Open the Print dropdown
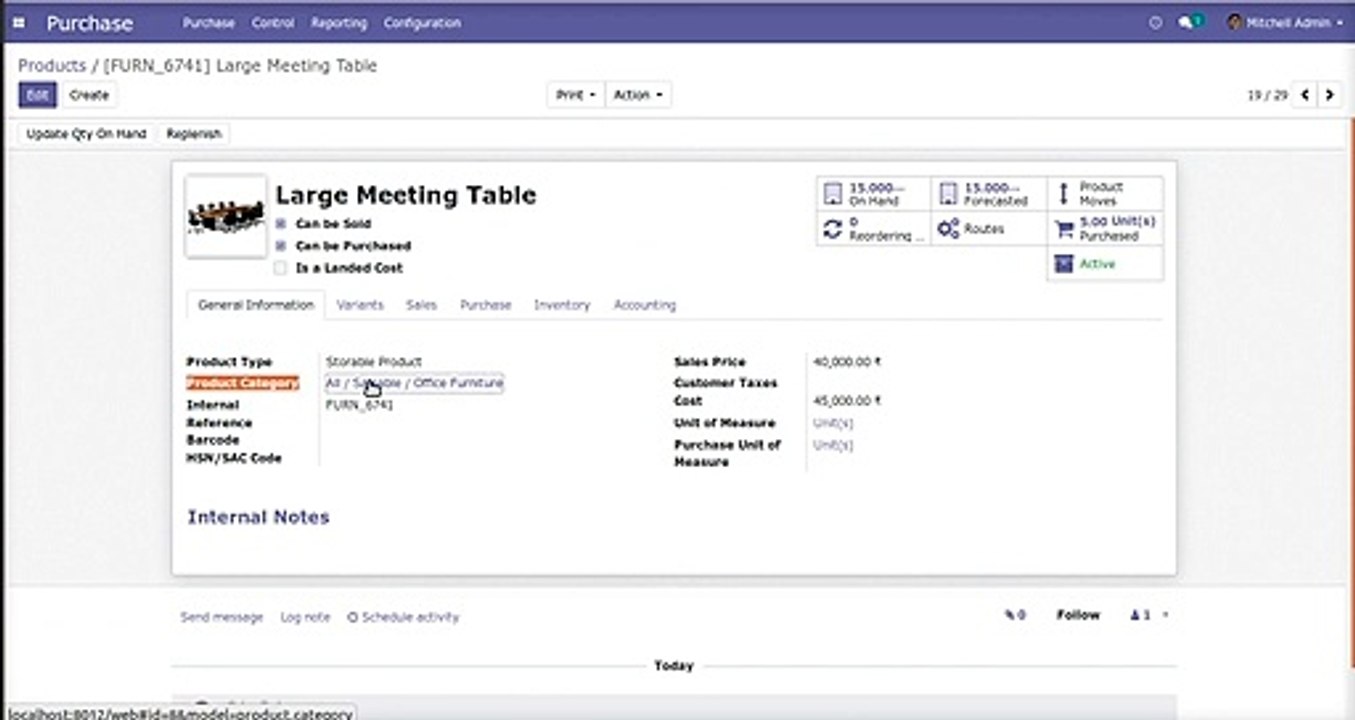1355x720 pixels. click(575, 95)
